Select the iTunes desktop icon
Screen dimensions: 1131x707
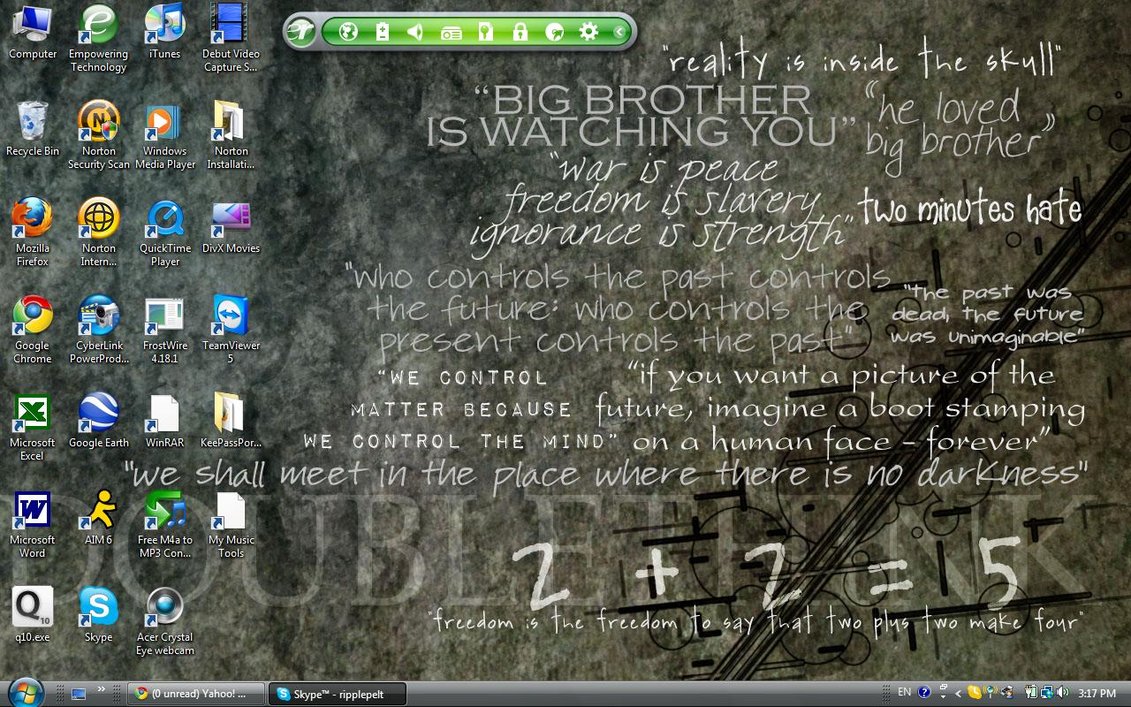click(x=165, y=25)
